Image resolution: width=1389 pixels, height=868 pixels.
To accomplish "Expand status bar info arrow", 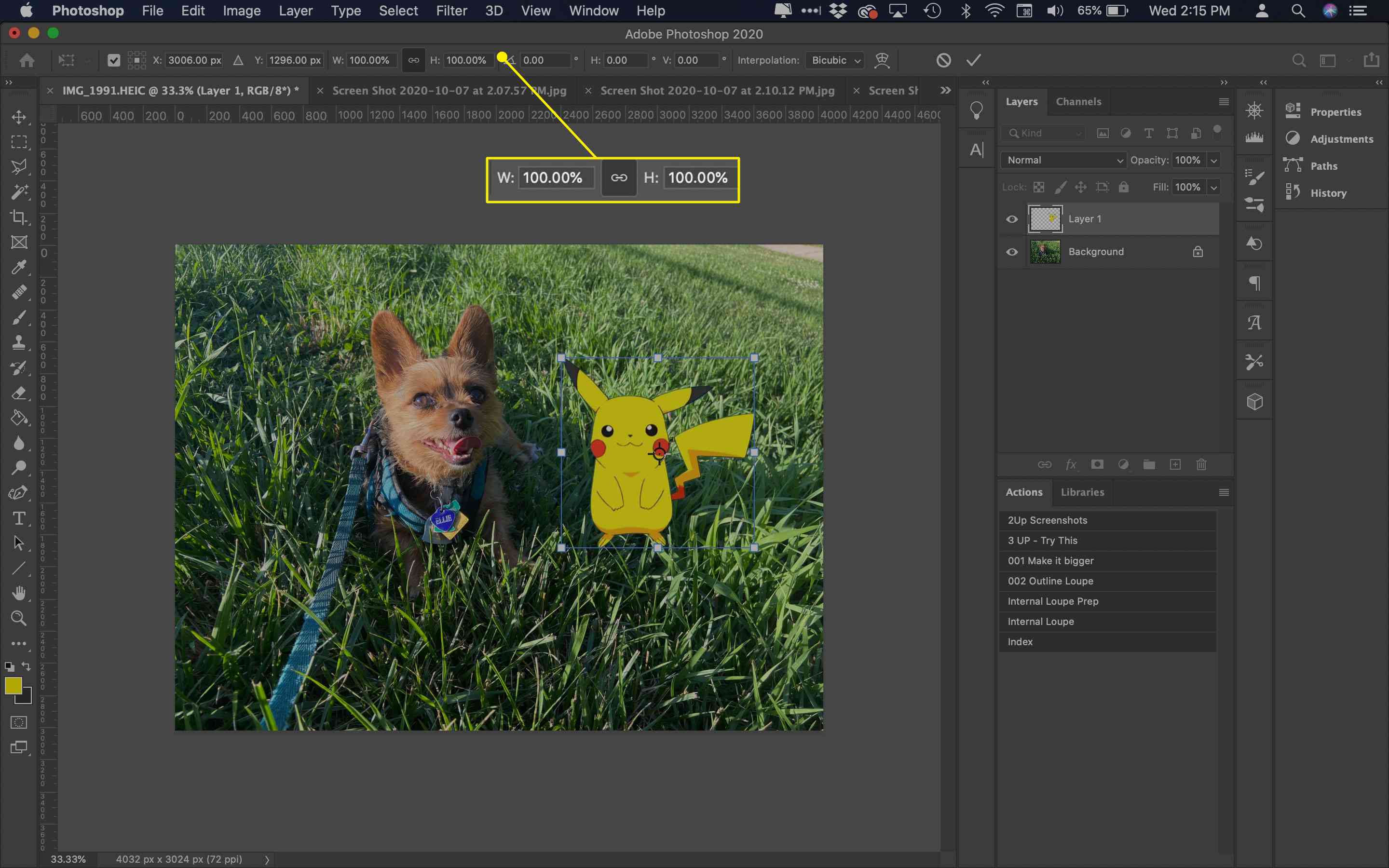I will (267, 859).
